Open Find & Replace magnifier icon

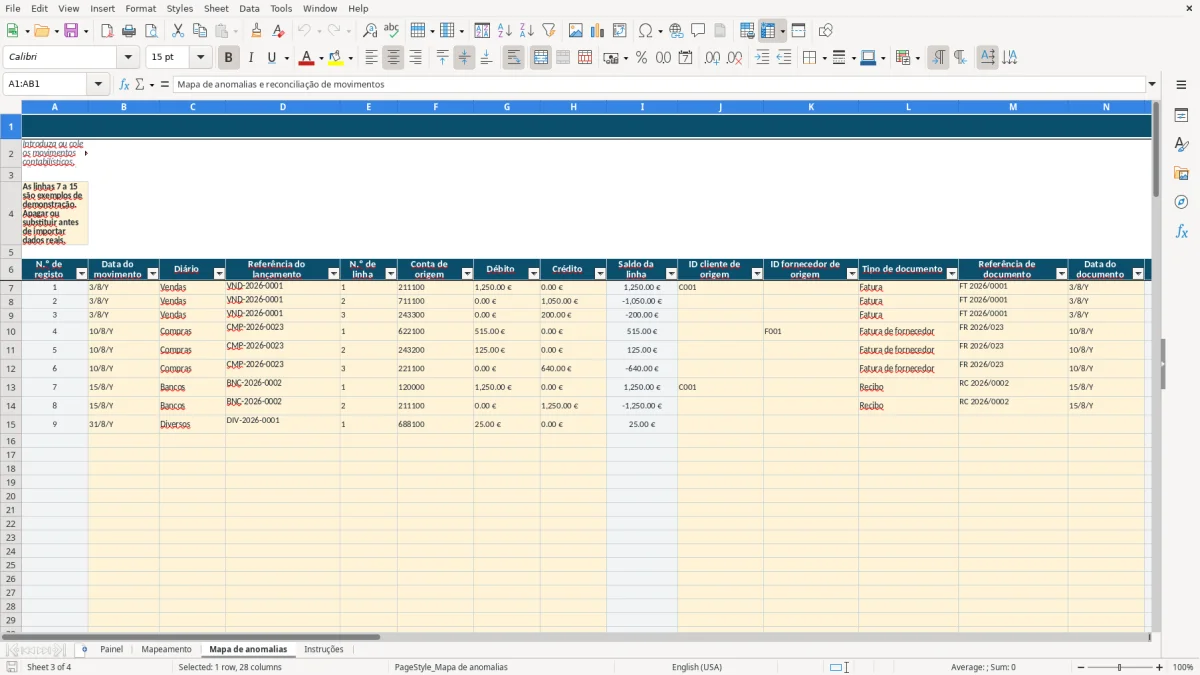click(370, 31)
